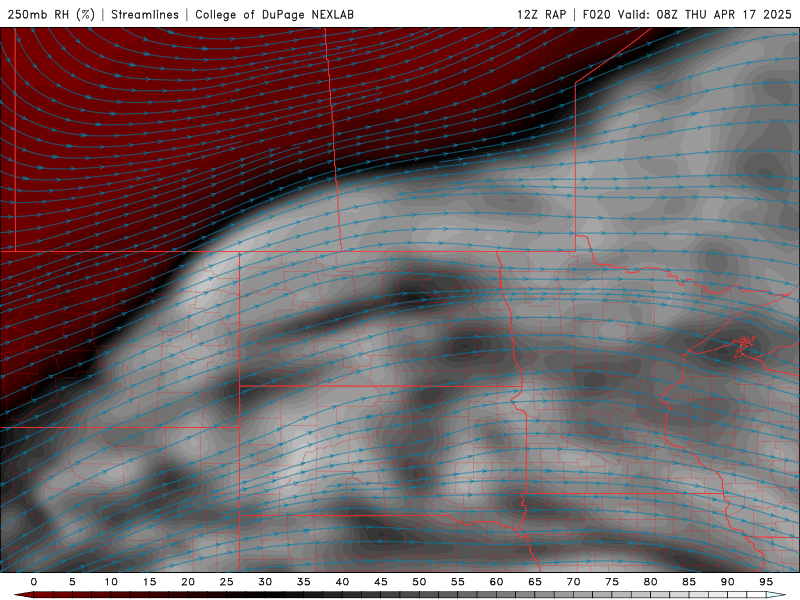The width and height of the screenshot is (800, 600).
Task: Click the "60" color bar value
Action: (496, 582)
